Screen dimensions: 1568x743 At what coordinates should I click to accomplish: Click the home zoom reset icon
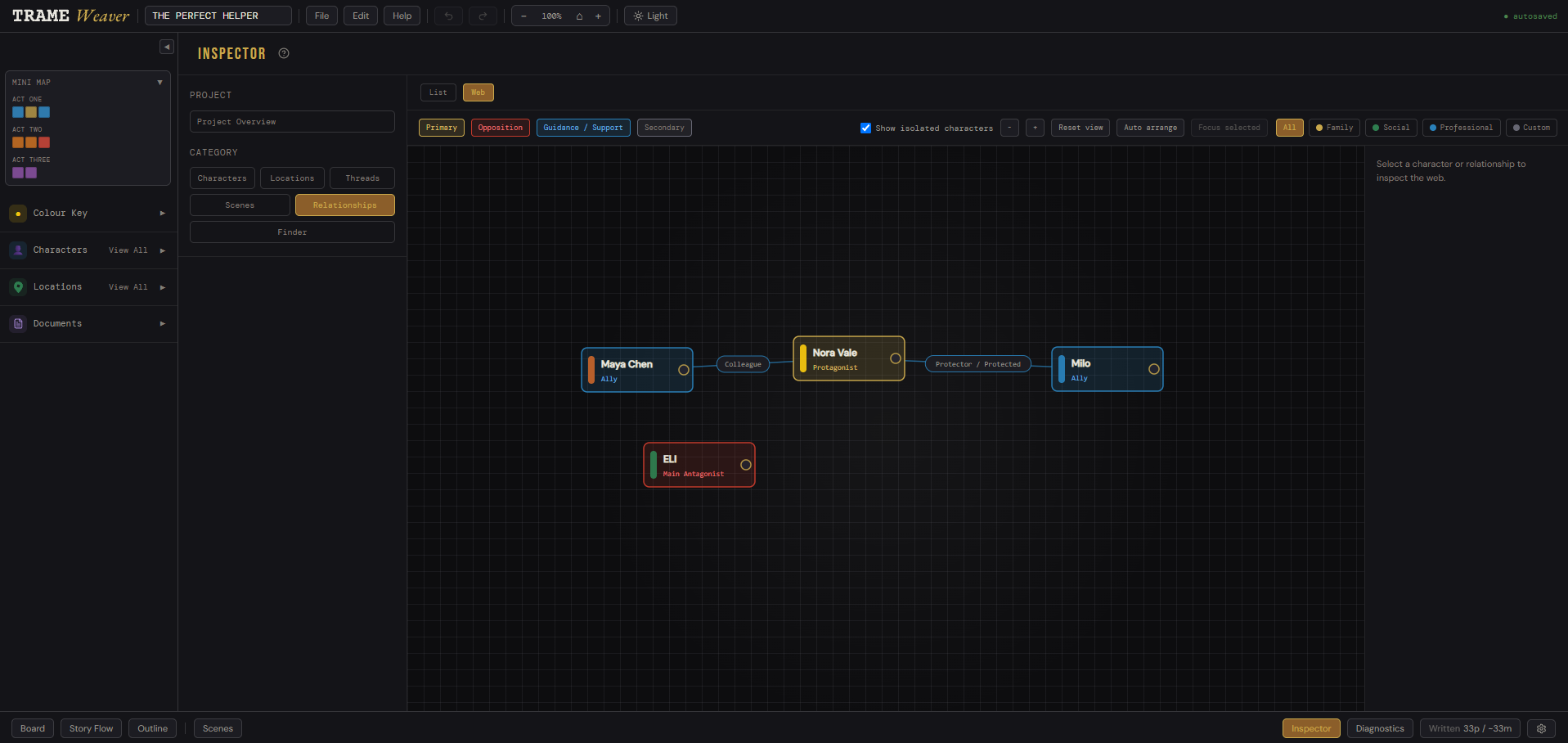(x=579, y=16)
